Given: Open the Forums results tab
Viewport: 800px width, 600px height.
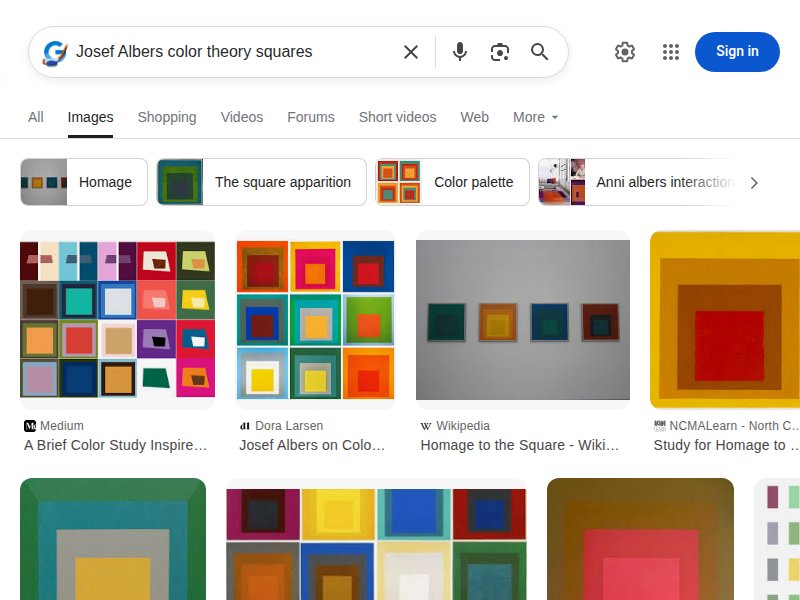Looking at the screenshot, I should (311, 117).
